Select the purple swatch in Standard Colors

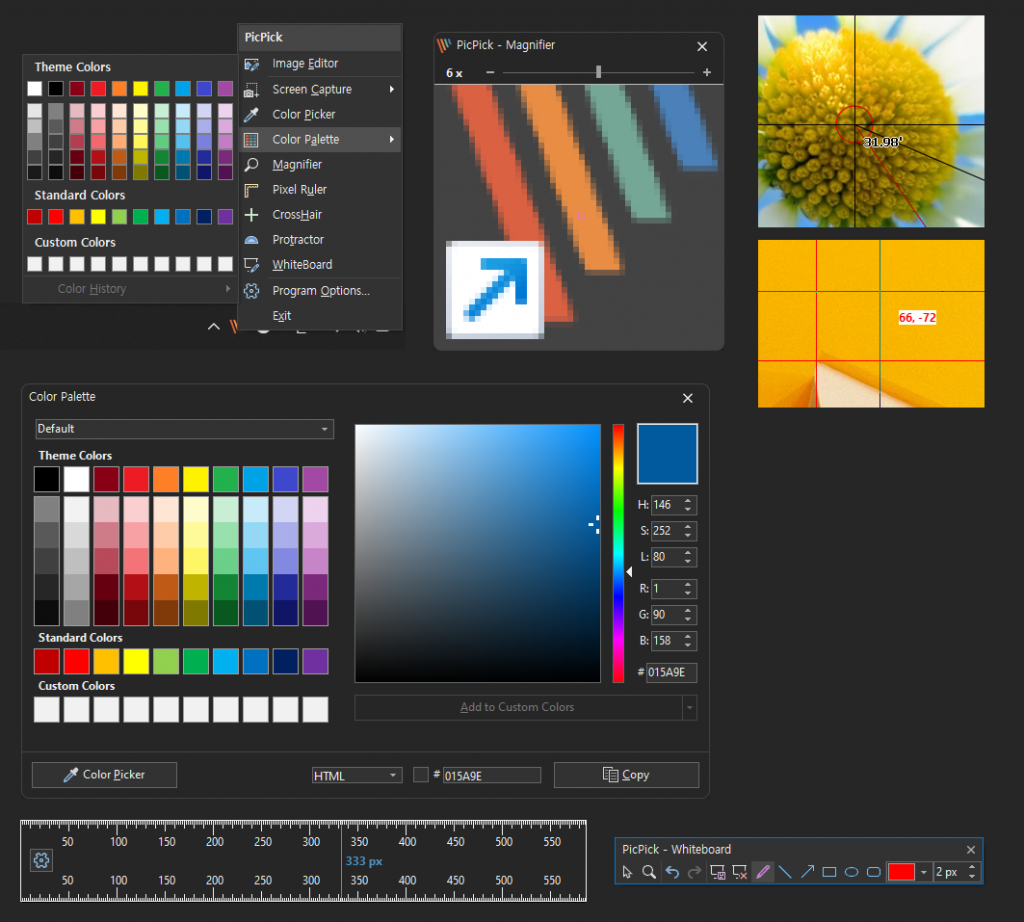[315, 661]
